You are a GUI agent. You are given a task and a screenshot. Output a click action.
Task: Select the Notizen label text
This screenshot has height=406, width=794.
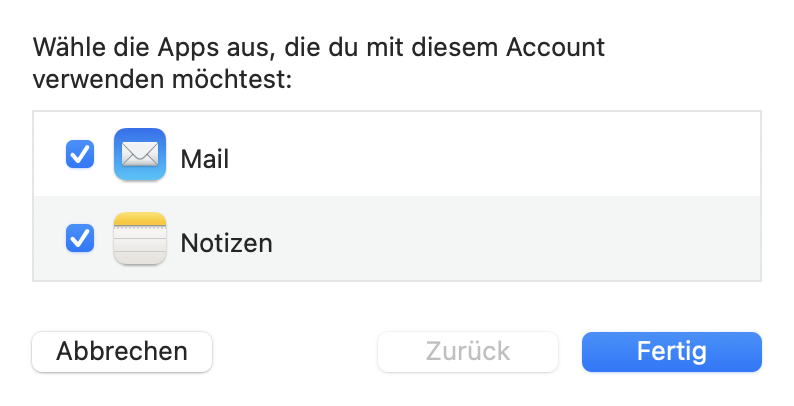(226, 243)
